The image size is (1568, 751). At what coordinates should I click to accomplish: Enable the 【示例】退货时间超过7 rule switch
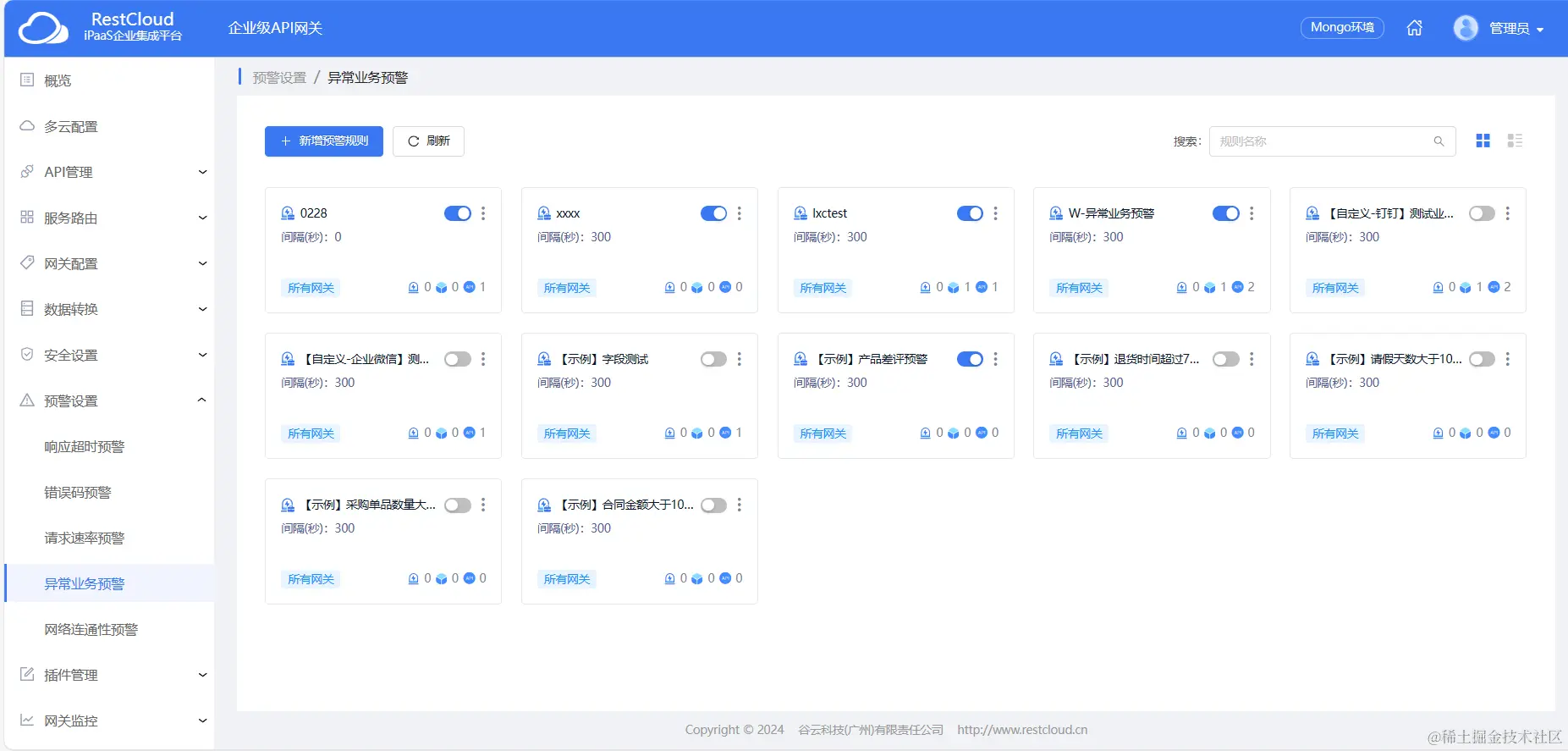[x=1226, y=359]
